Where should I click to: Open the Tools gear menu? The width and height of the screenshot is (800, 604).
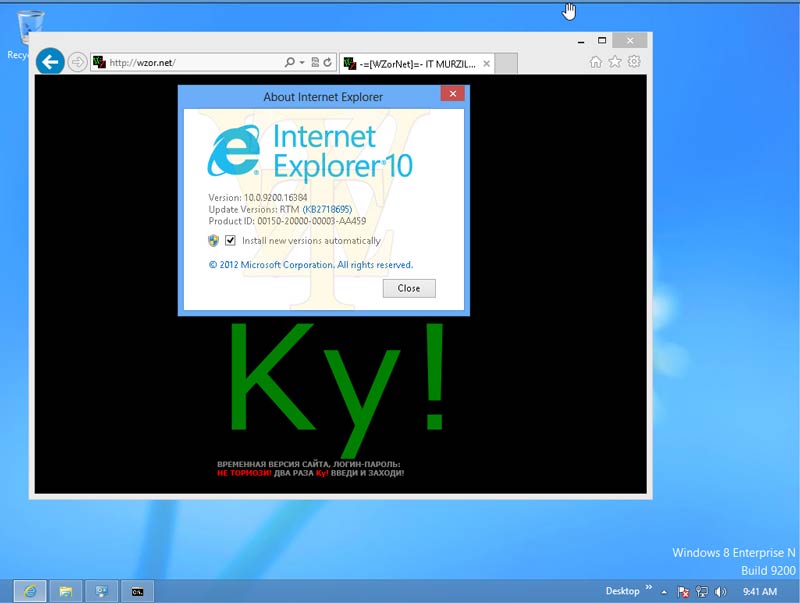(x=634, y=62)
